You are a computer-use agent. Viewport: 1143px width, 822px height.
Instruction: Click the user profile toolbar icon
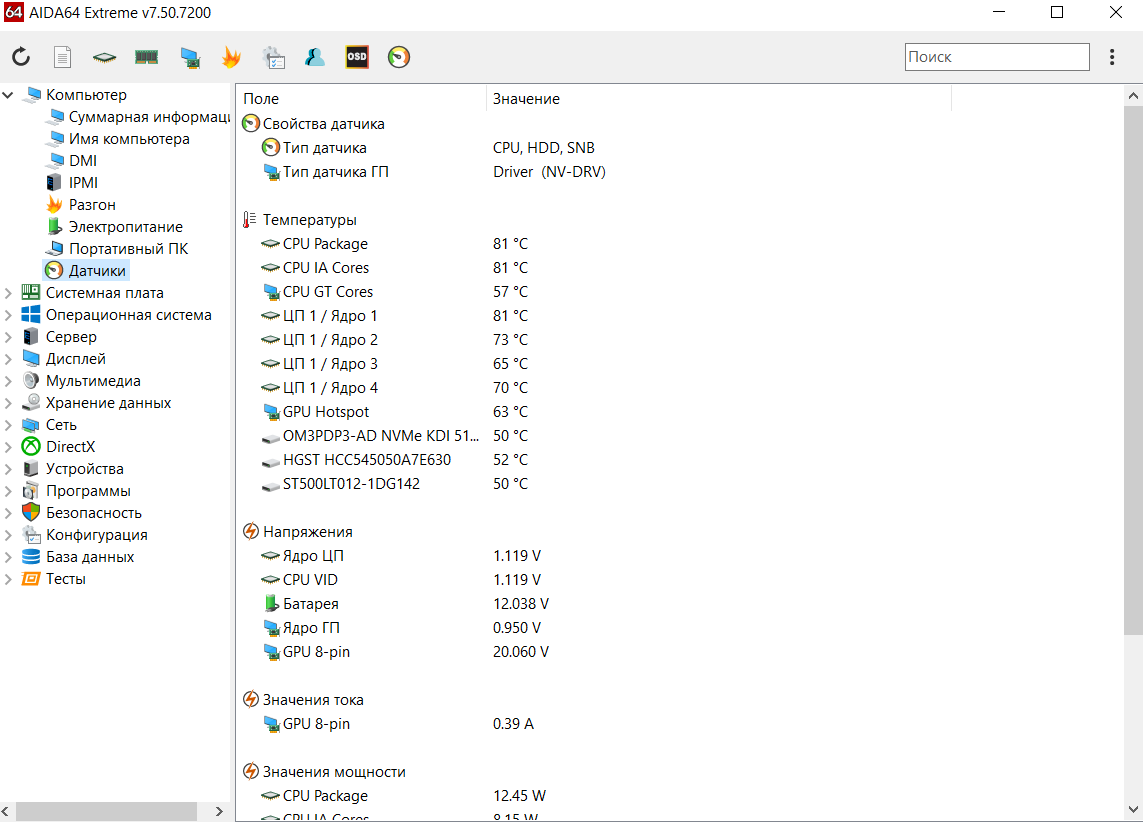coord(315,58)
